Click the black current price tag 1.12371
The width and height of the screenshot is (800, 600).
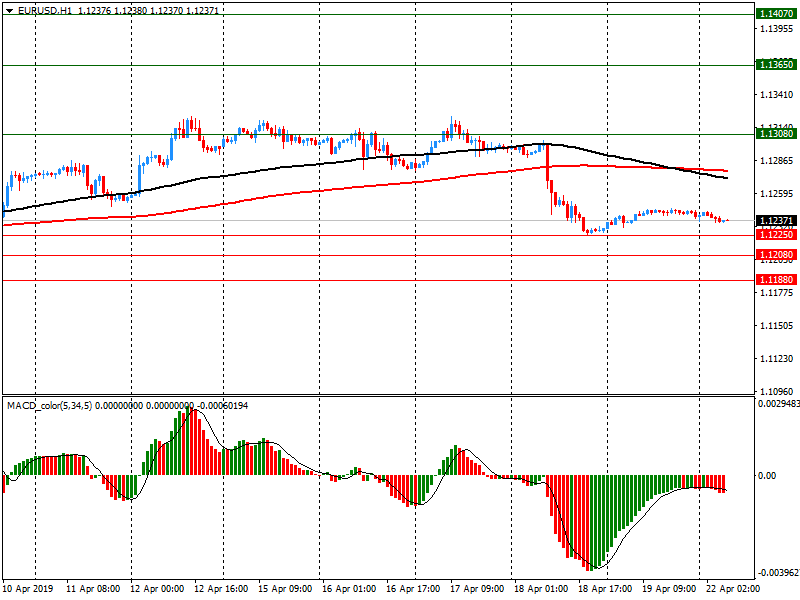click(x=776, y=221)
